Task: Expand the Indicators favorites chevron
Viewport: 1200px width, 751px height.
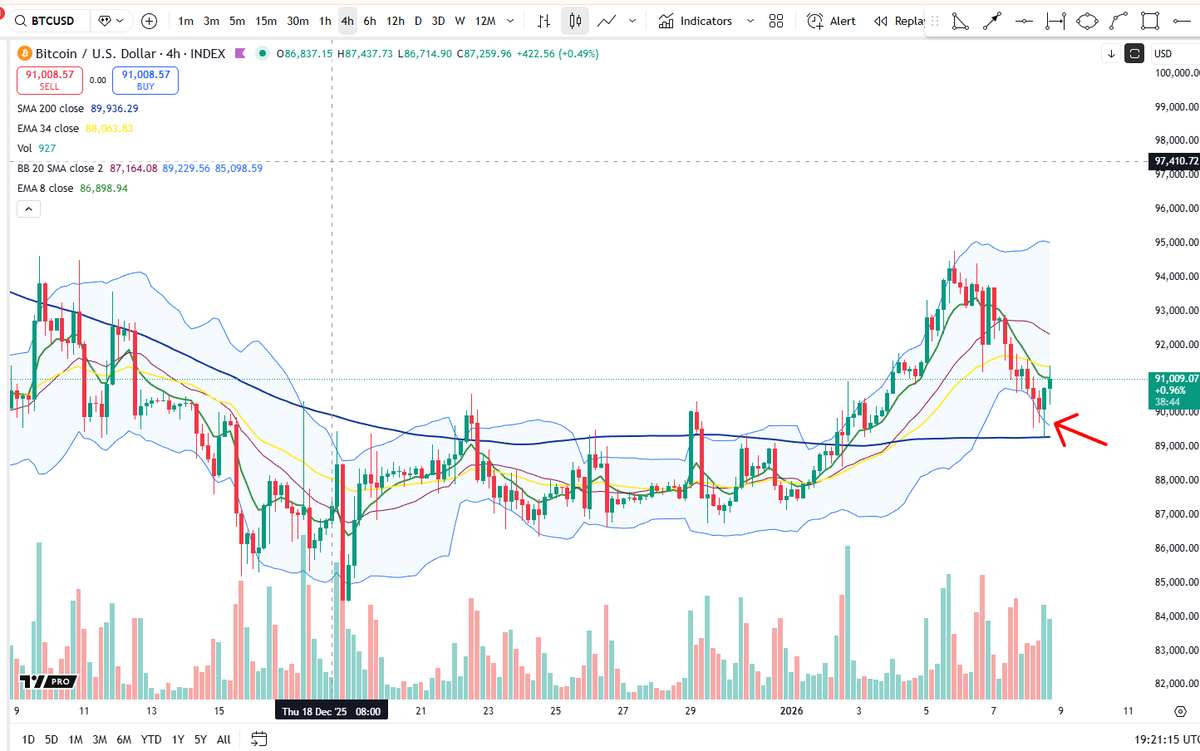Action: pyautogui.click(x=750, y=20)
